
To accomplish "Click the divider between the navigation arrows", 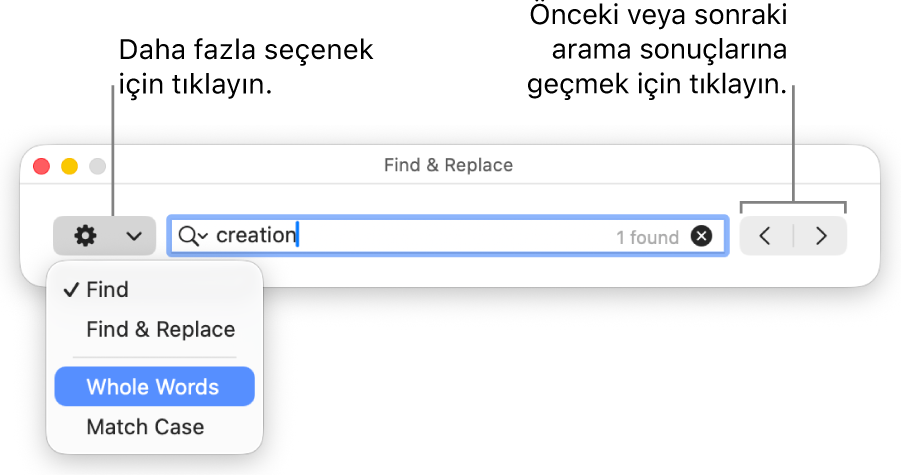I will pos(793,236).
